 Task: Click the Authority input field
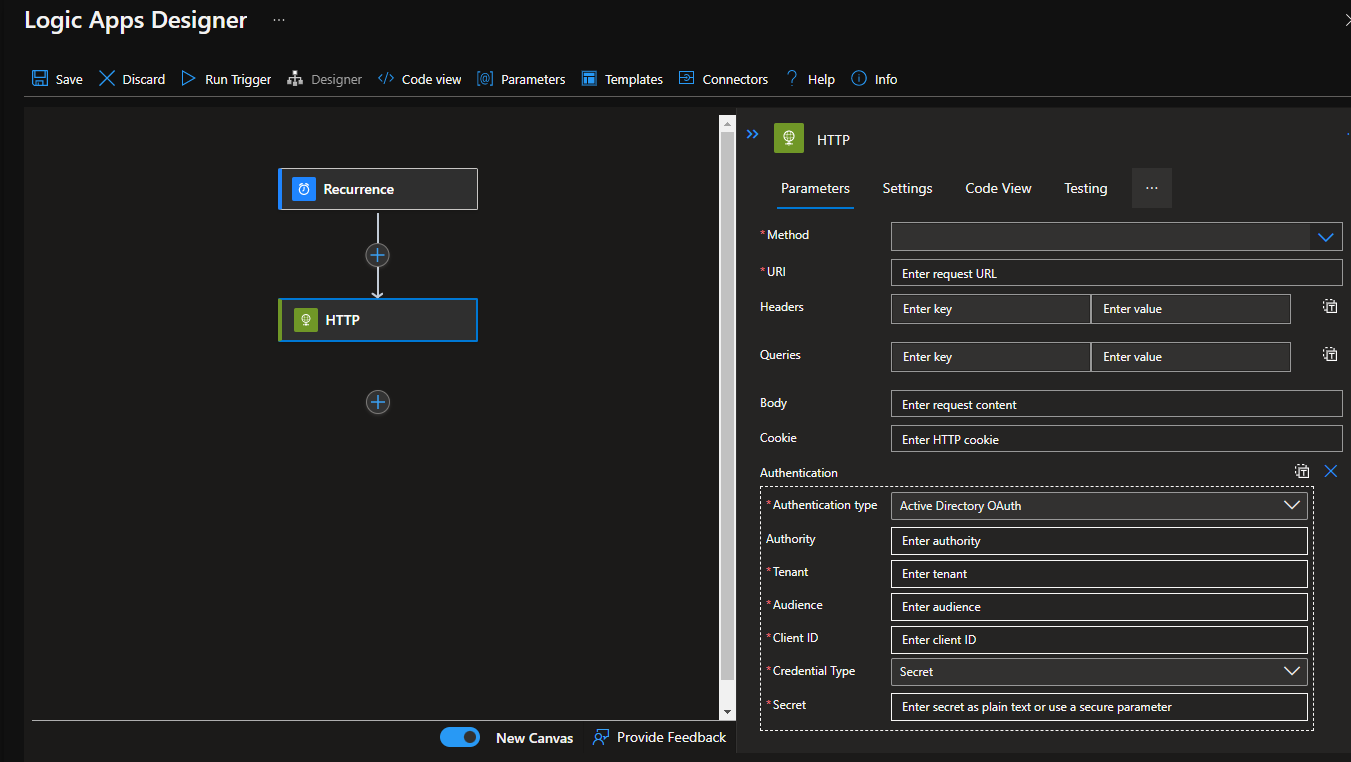click(x=1099, y=541)
